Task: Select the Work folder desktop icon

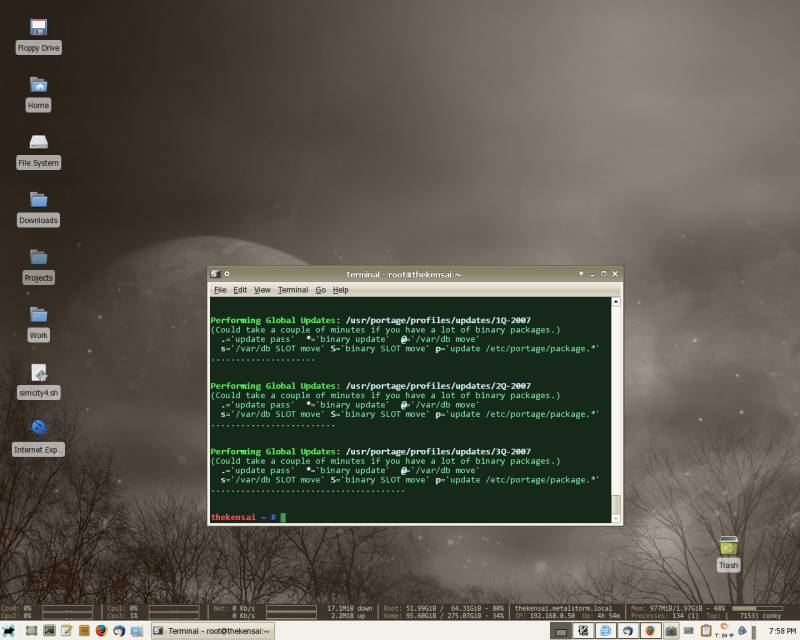Action: pyautogui.click(x=38, y=324)
